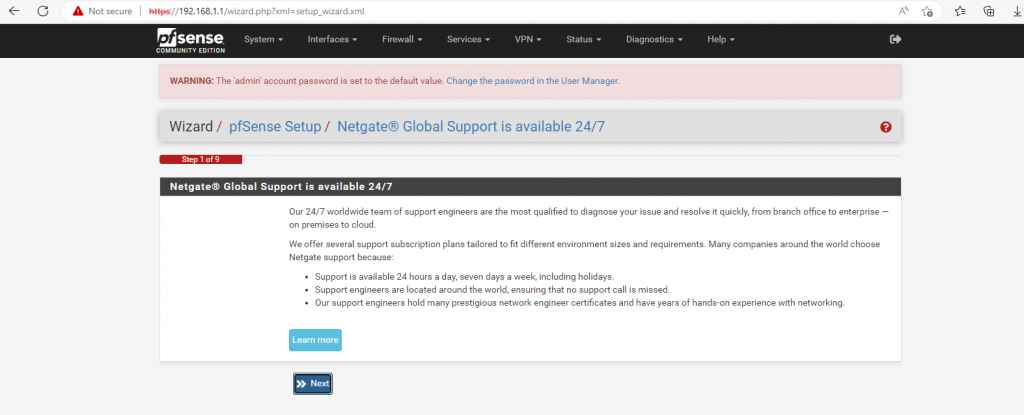Click the Step 1 of 9 progress bar
This screenshot has width=1024, height=415.
click(200, 159)
